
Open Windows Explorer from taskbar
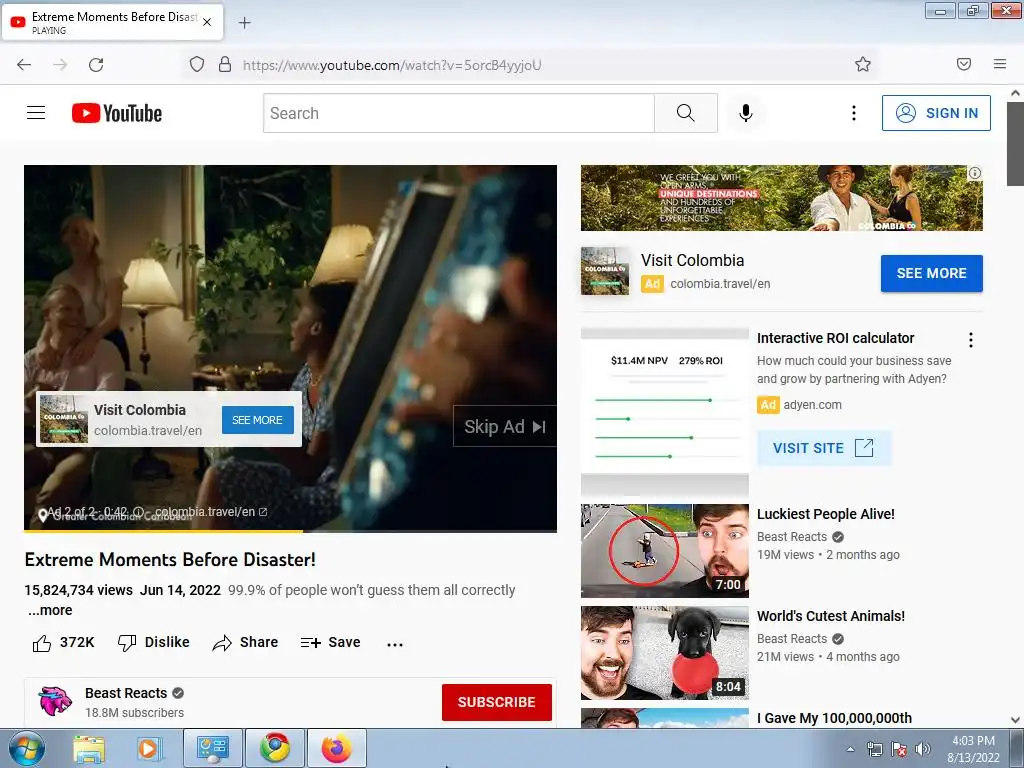(89, 748)
